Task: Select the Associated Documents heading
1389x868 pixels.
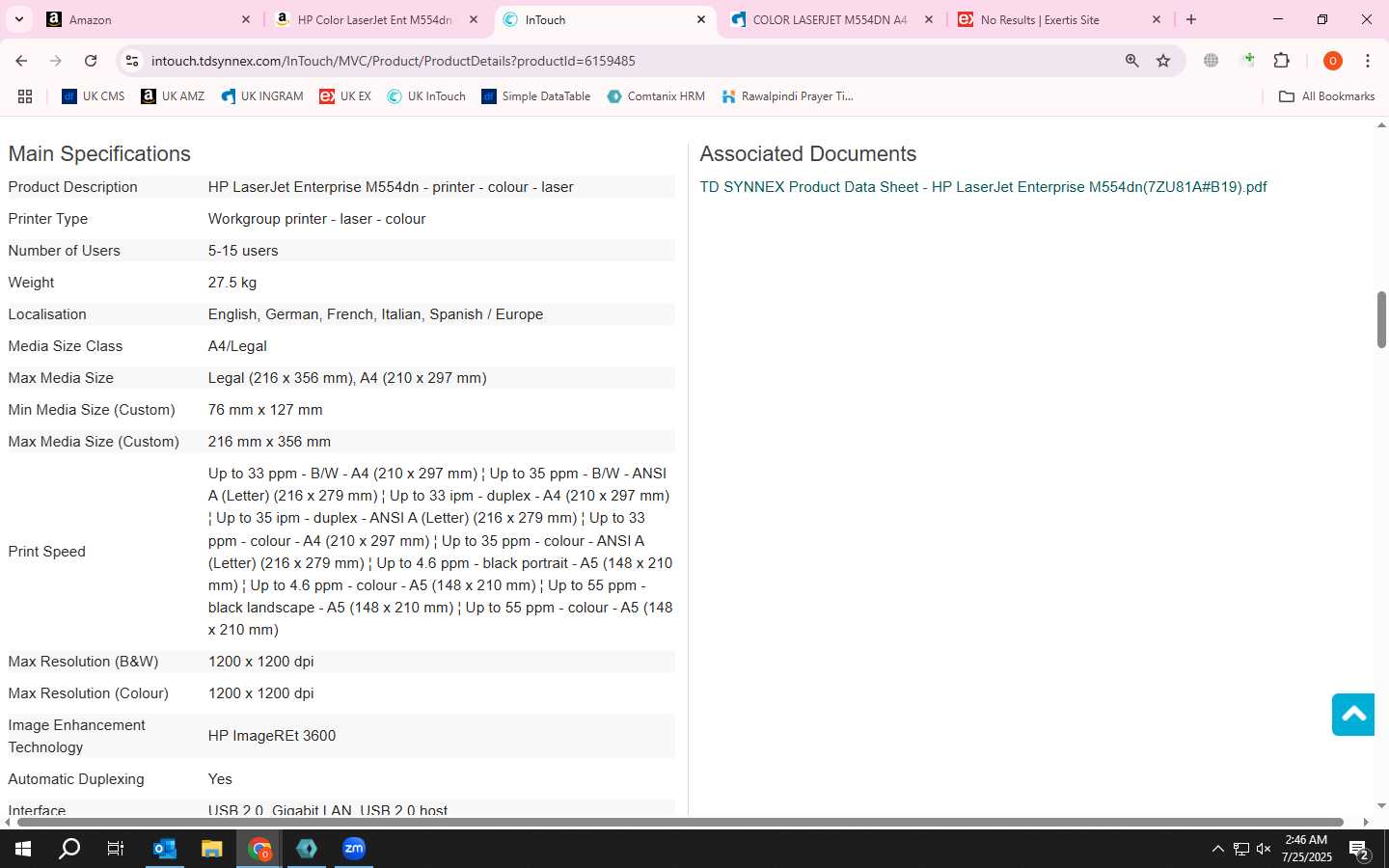Action: 807,154
